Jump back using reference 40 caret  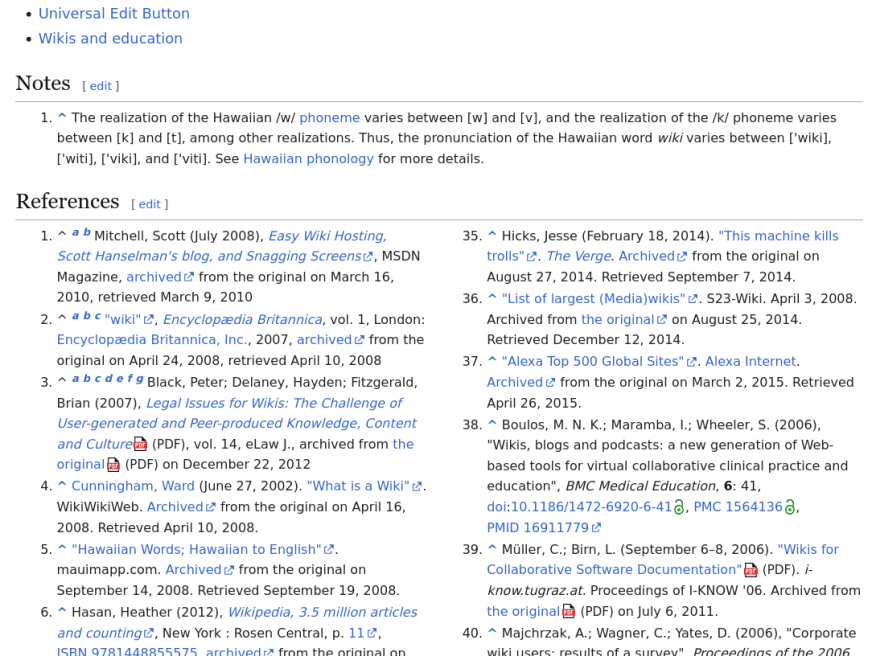[x=492, y=633]
